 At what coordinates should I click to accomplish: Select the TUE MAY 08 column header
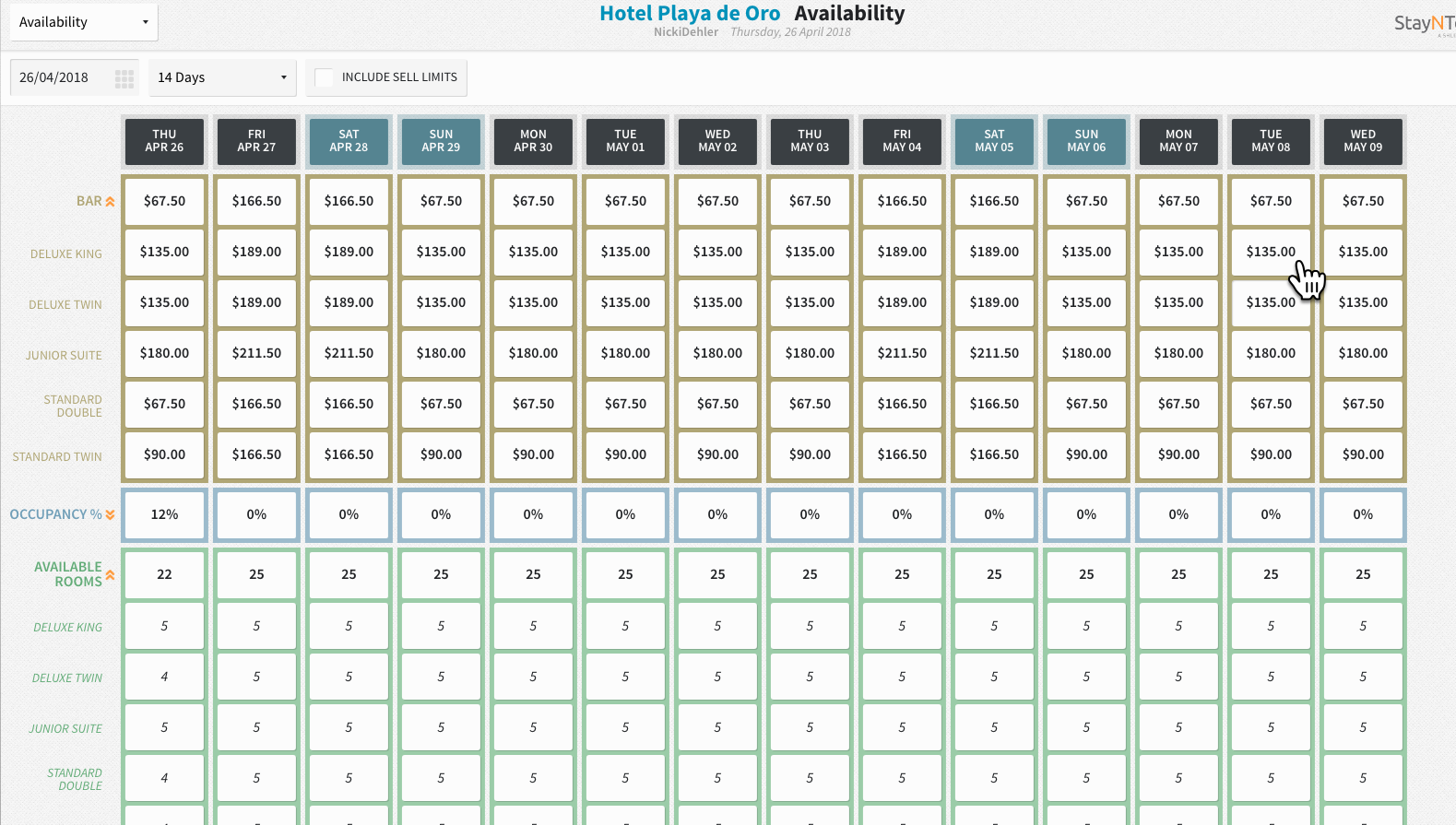[1271, 141]
